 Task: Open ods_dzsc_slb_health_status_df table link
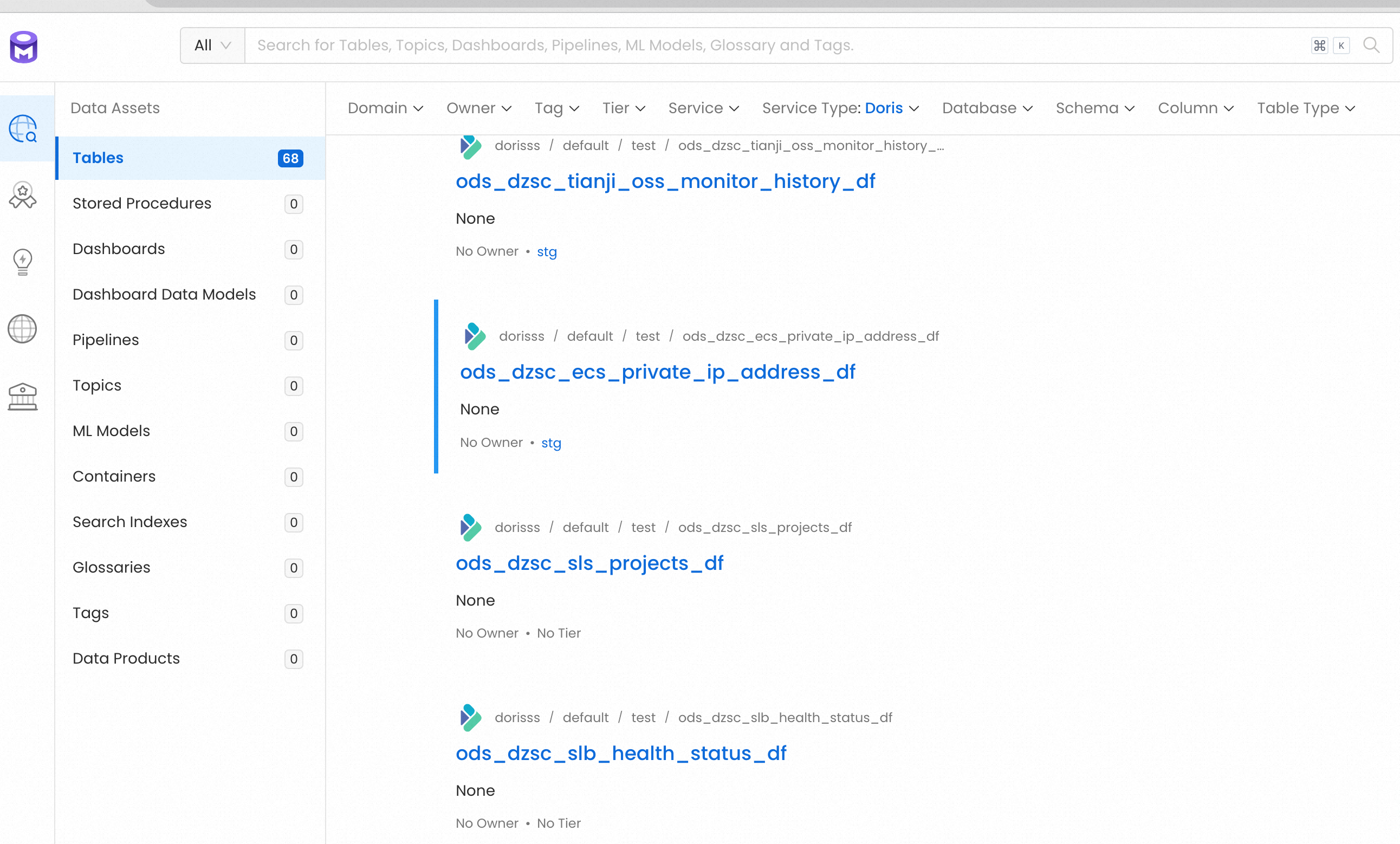point(620,753)
